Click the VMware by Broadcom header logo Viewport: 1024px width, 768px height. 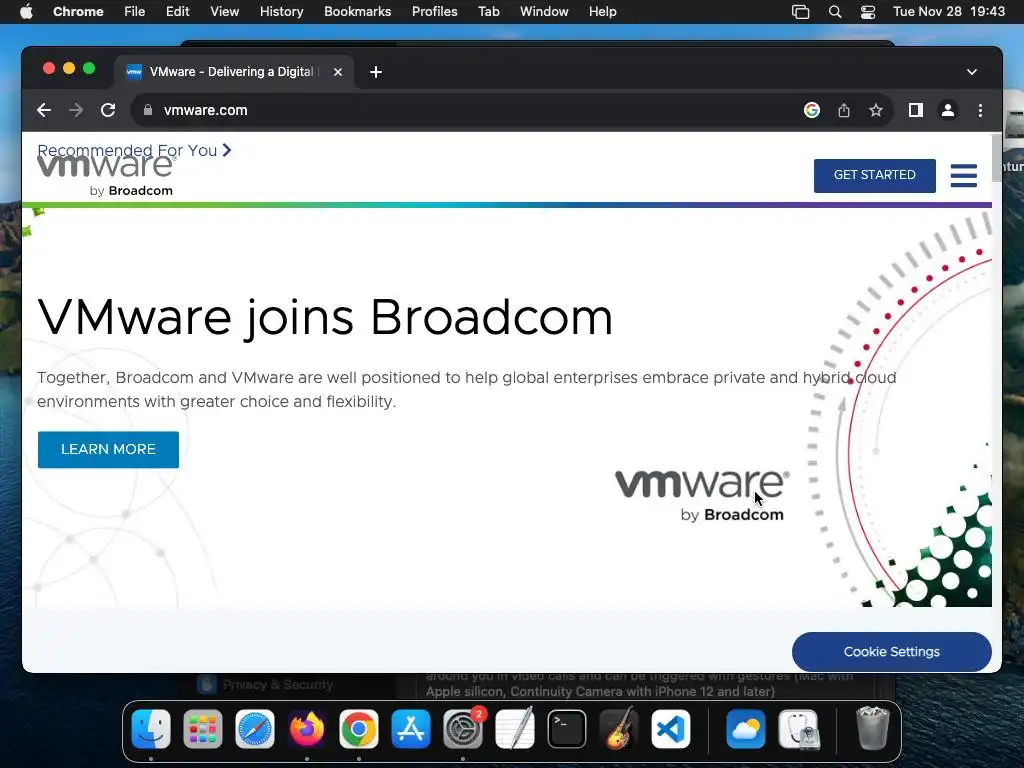105,174
